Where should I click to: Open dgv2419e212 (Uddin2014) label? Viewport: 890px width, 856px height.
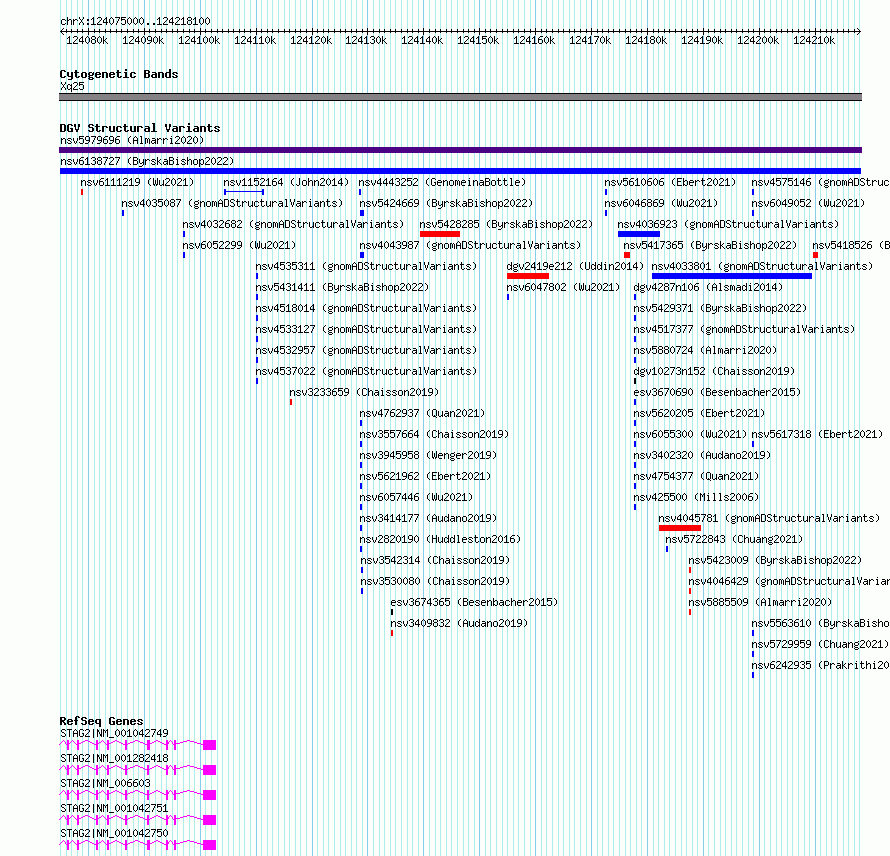tap(576, 266)
